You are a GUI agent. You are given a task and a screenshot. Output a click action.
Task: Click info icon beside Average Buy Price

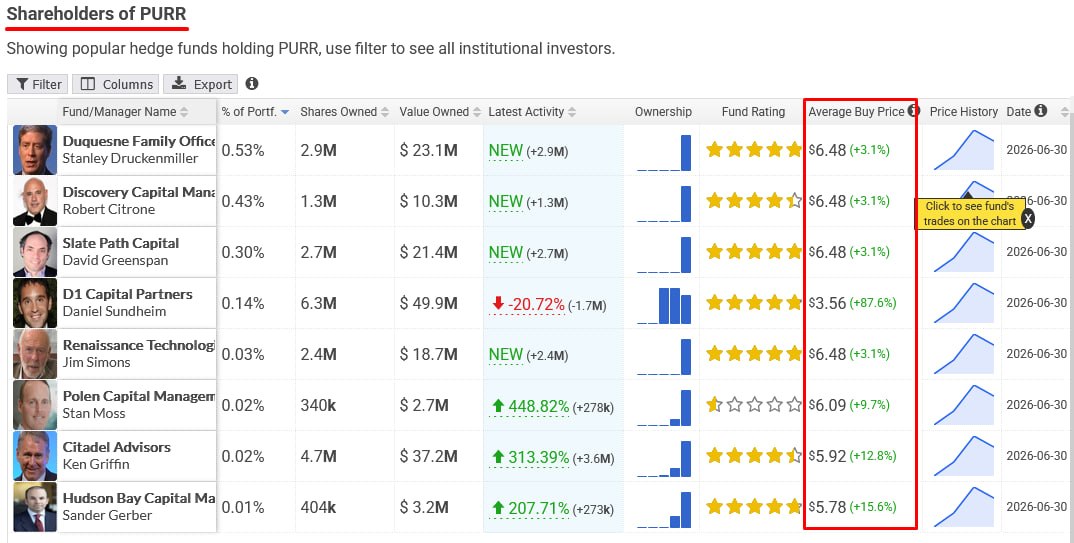click(x=913, y=110)
